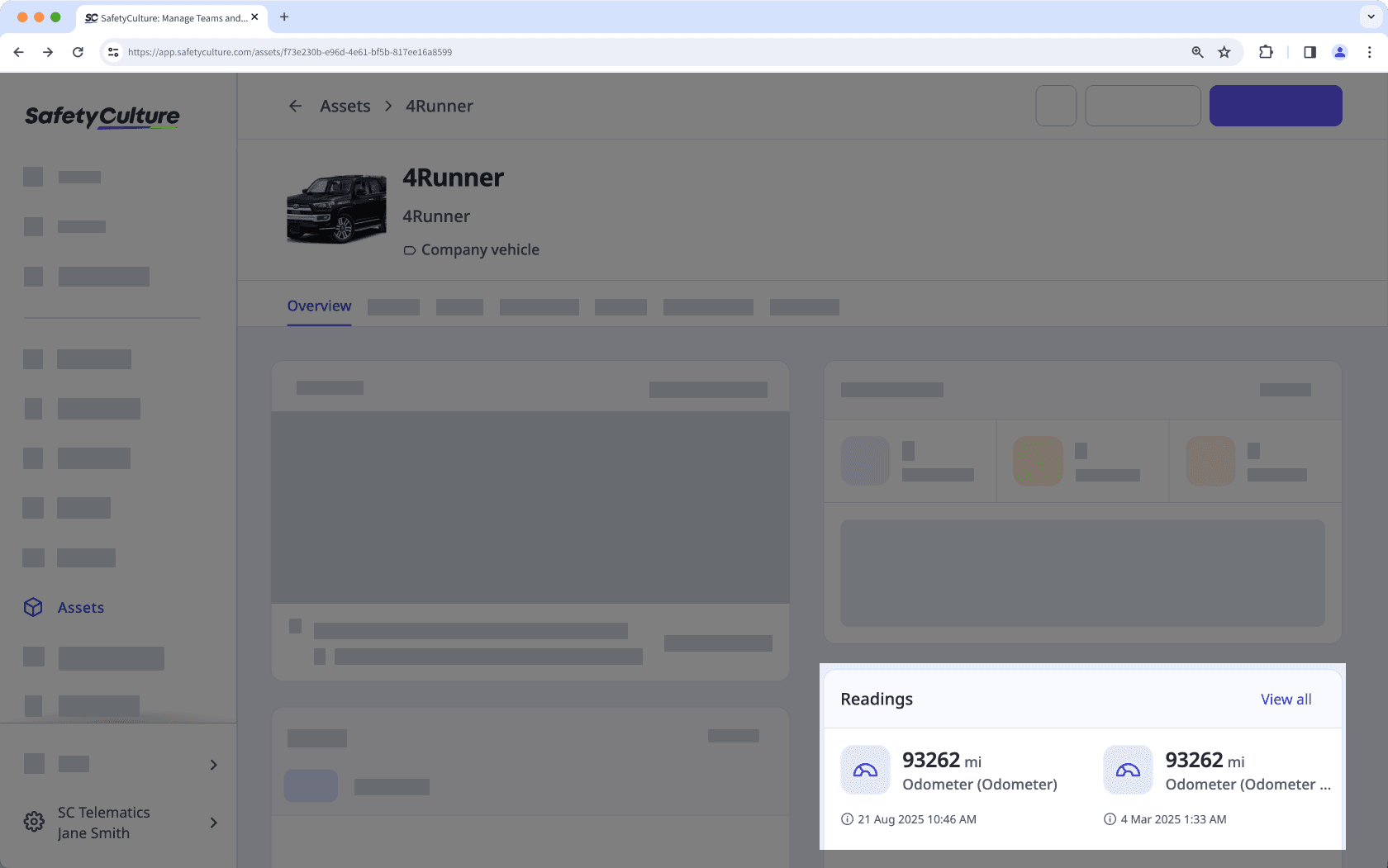The width and height of the screenshot is (1388, 868).
Task: Click the second odometer gauge icon
Action: [x=1128, y=771]
